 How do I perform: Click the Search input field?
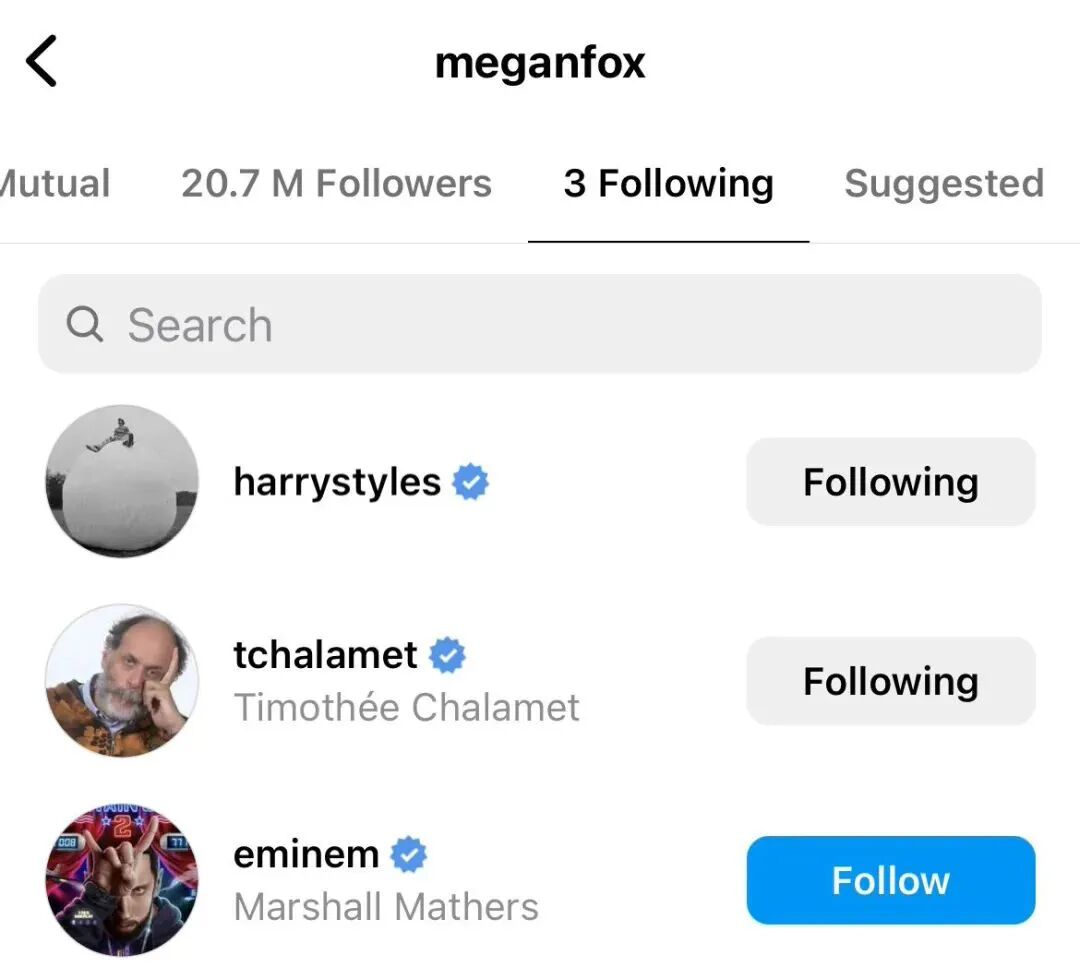[x=560, y=324]
